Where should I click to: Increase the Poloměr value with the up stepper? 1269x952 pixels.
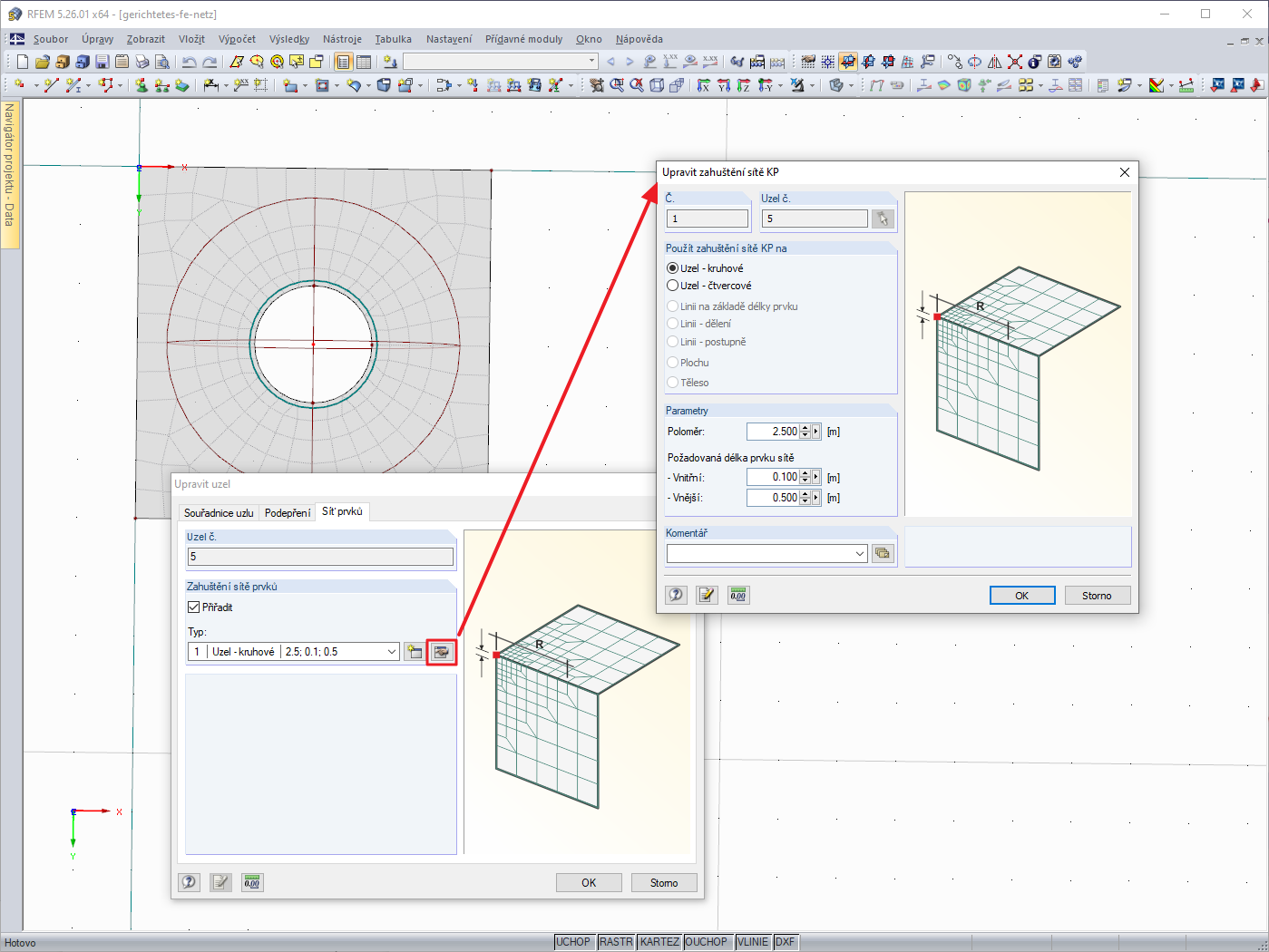coord(805,428)
